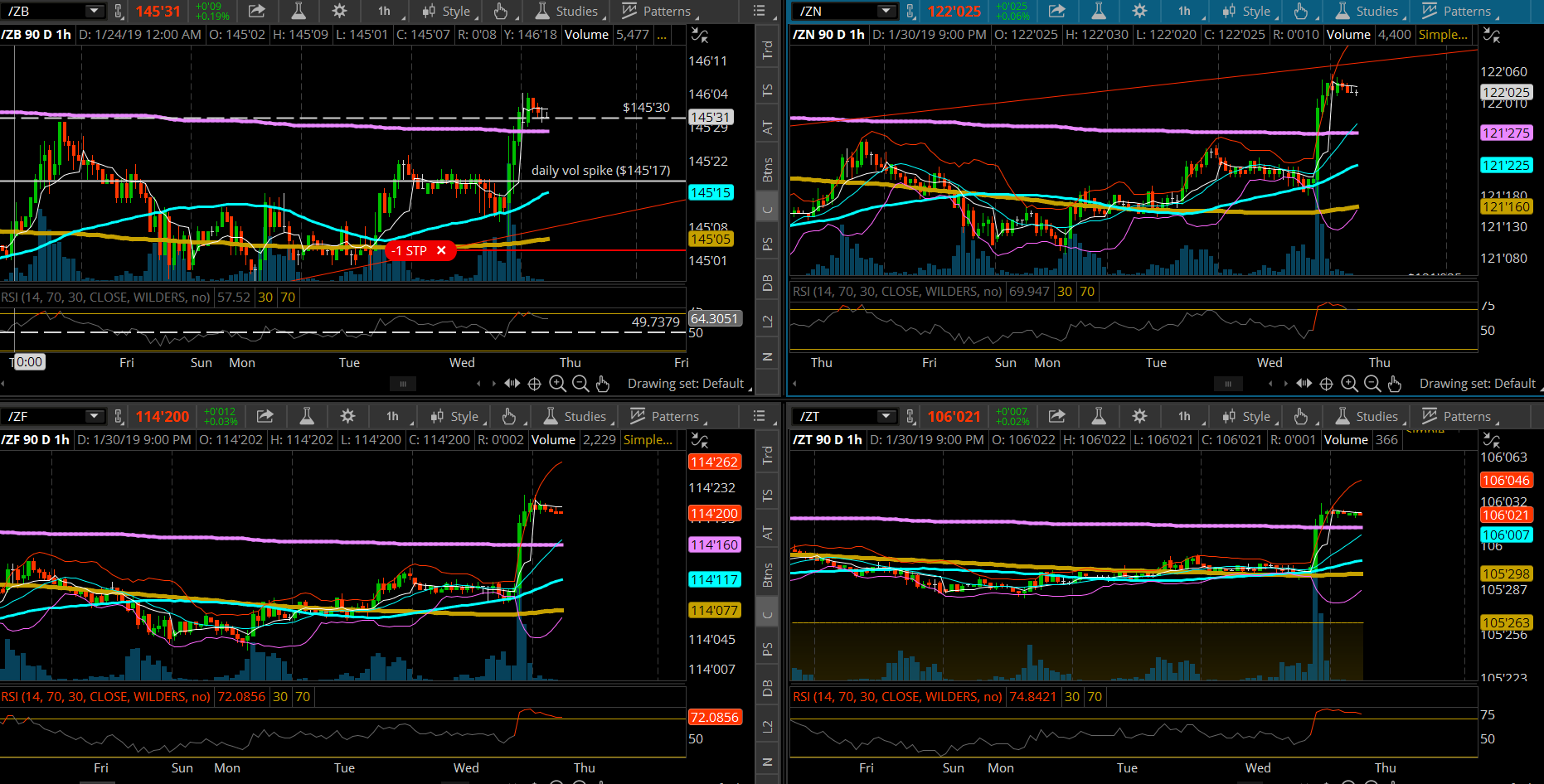Select the crosshair pan tool under the /ZB chart
This screenshot has width=1544, height=784.
click(535, 384)
